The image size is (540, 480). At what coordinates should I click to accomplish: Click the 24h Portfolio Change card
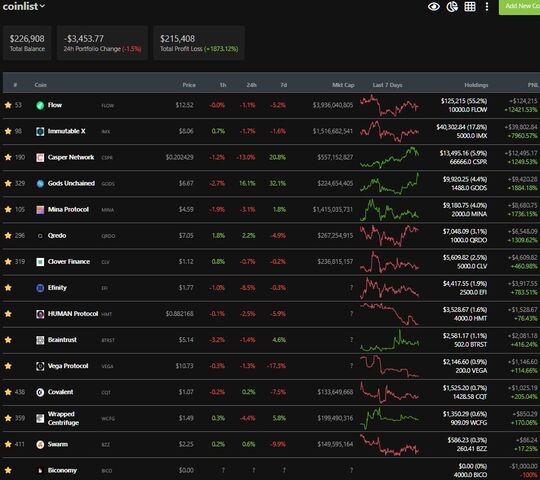click(102, 43)
